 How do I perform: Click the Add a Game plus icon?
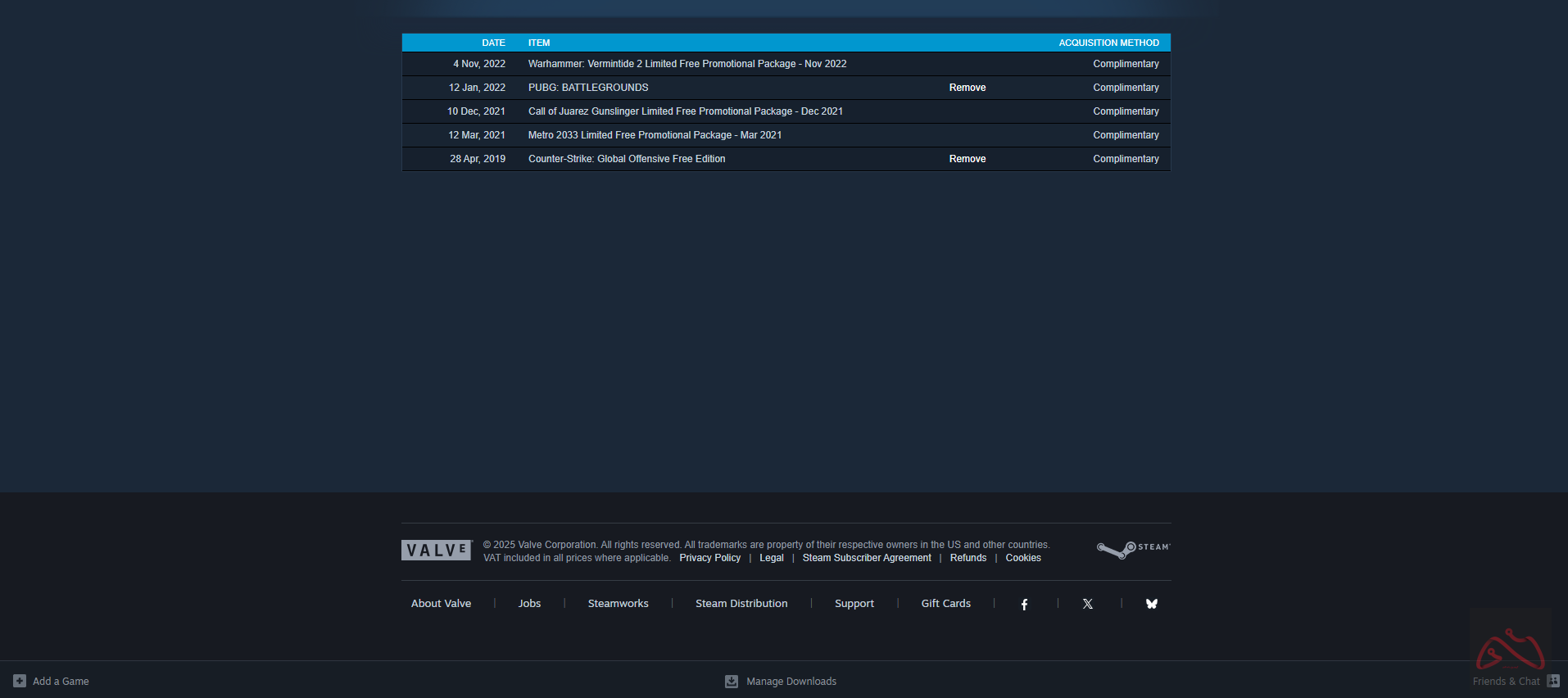click(20, 681)
